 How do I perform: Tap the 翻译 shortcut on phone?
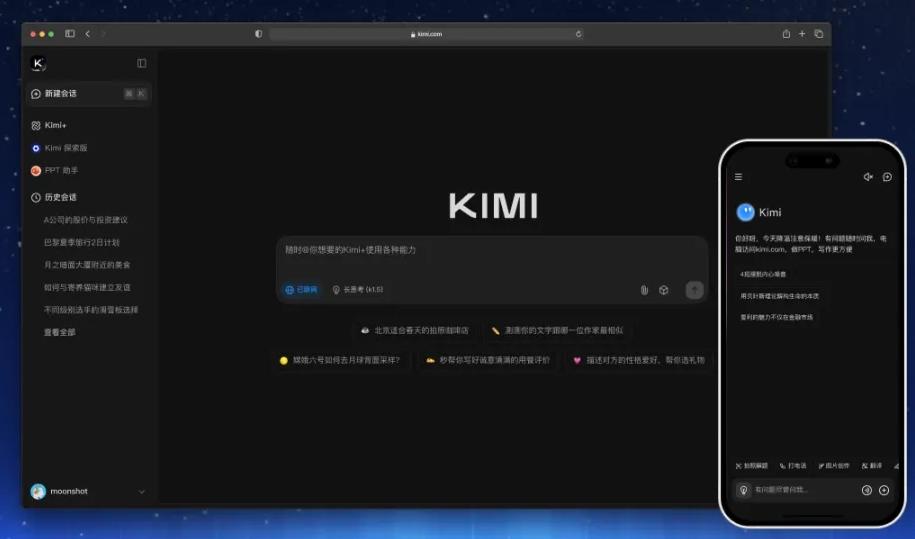(872, 466)
